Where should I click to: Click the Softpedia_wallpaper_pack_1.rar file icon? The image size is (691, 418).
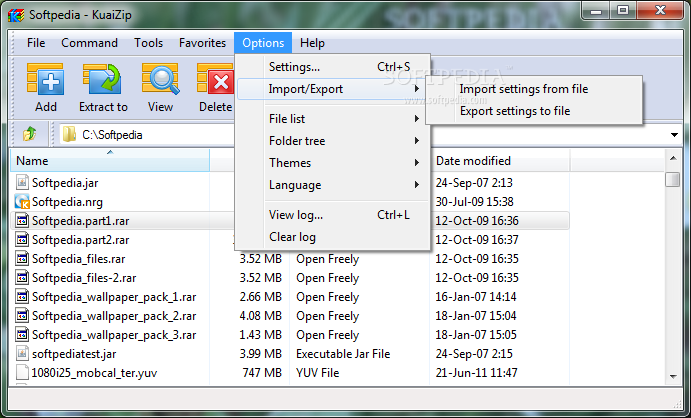point(22,296)
